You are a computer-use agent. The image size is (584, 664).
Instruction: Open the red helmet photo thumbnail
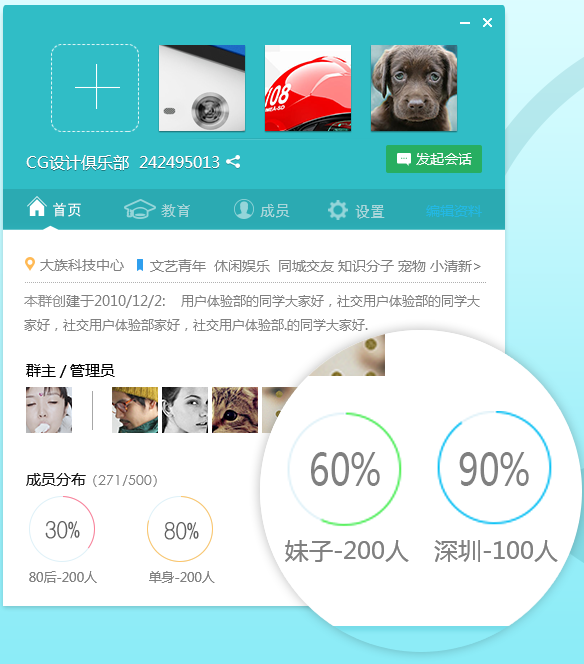[308, 88]
